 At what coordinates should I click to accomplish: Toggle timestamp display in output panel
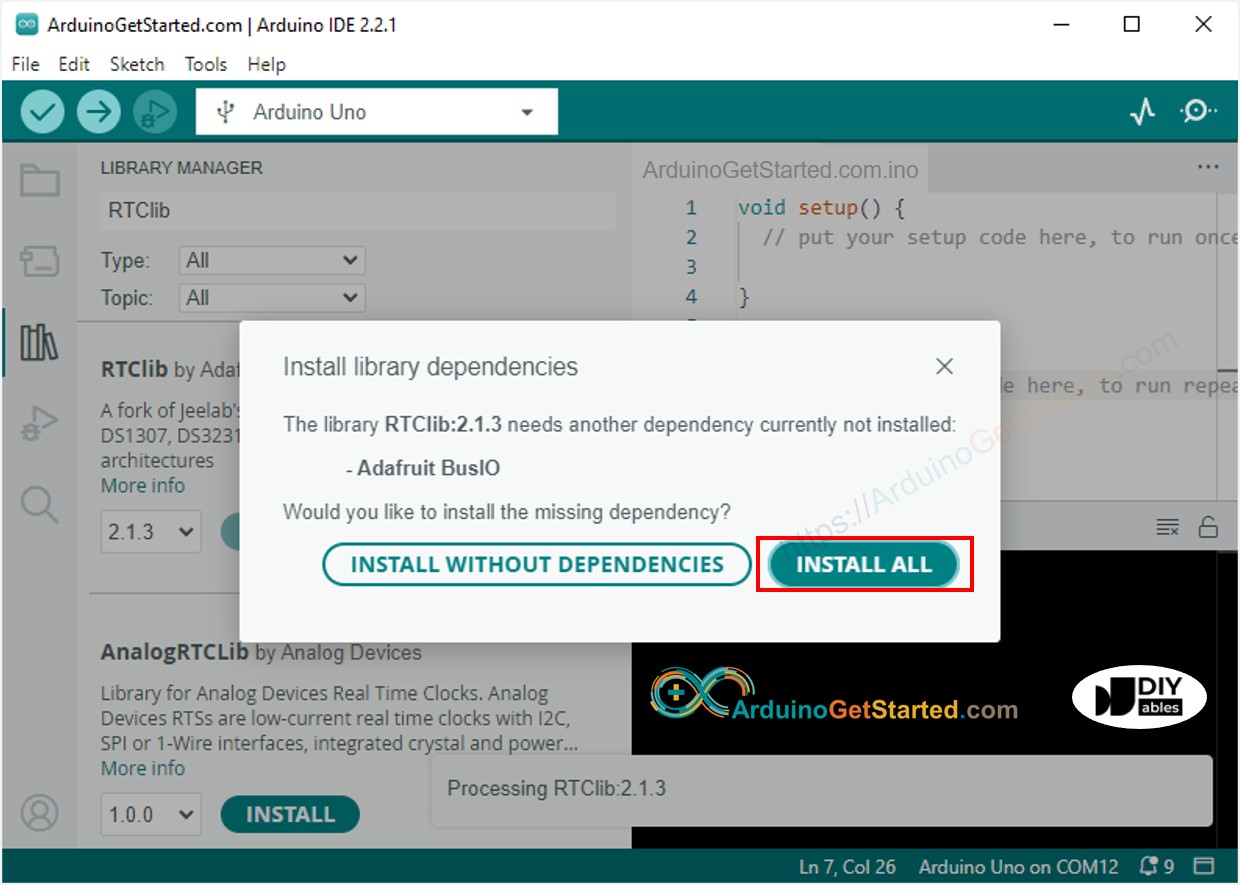click(x=1166, y=527)
